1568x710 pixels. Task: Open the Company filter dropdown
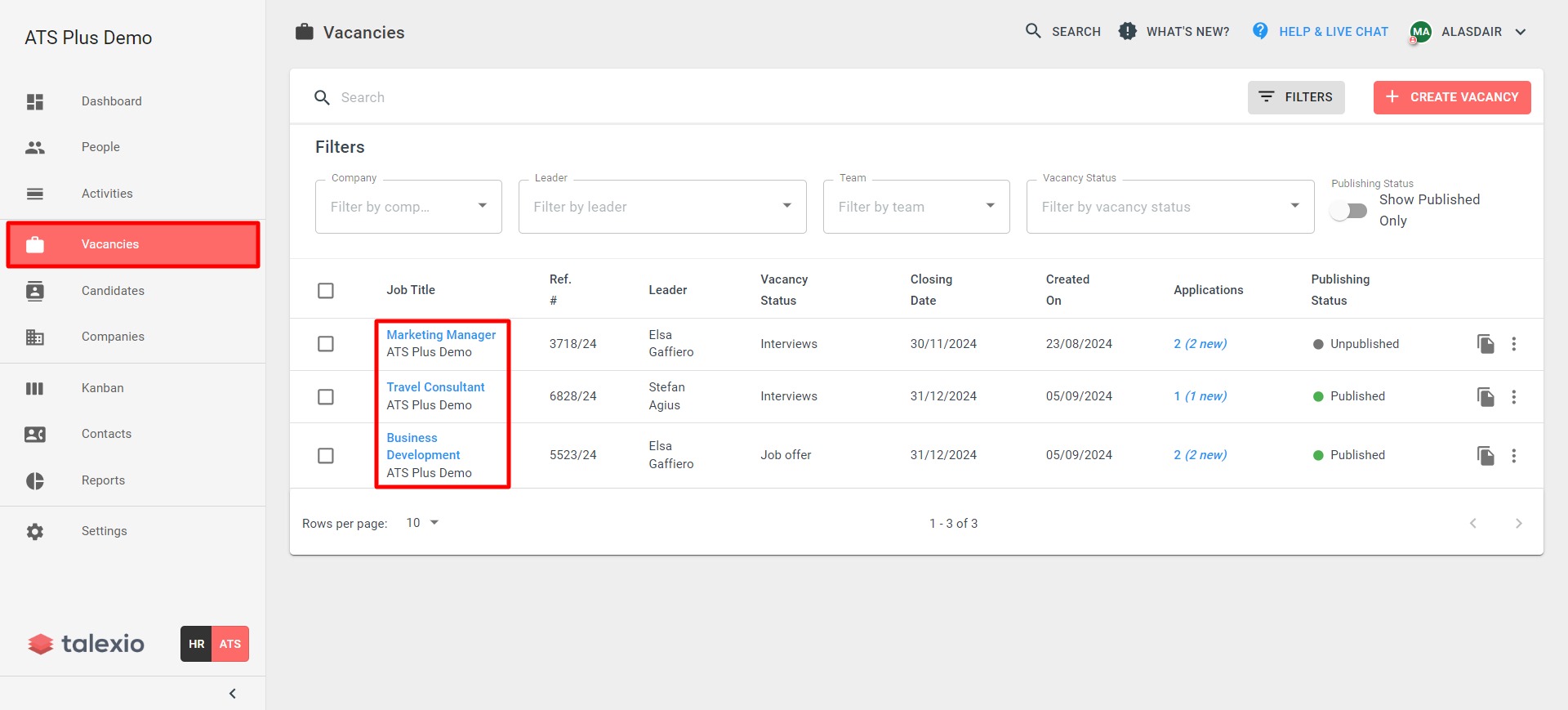[408, 207]
